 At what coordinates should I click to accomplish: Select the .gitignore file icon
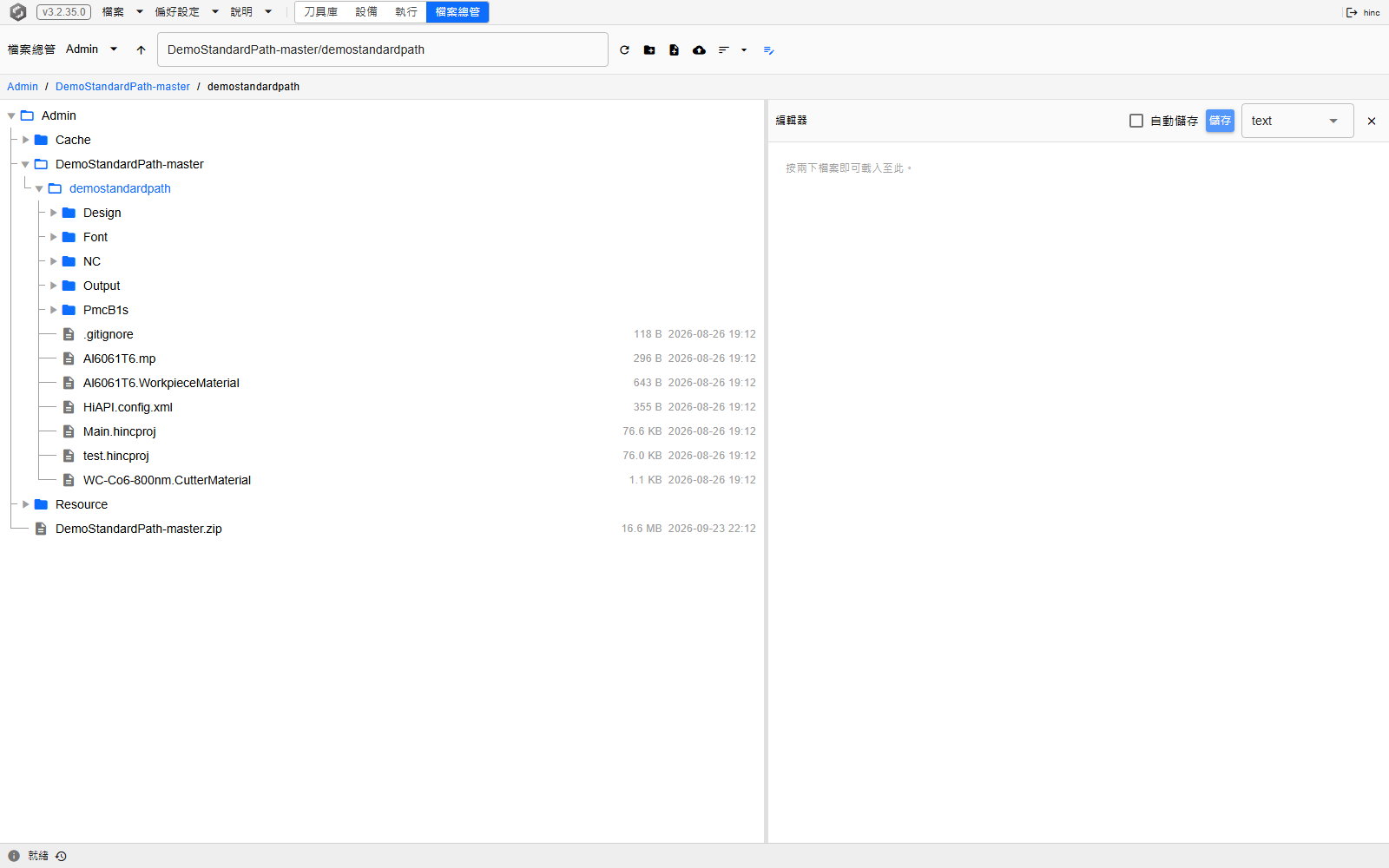tap(69, 334)
